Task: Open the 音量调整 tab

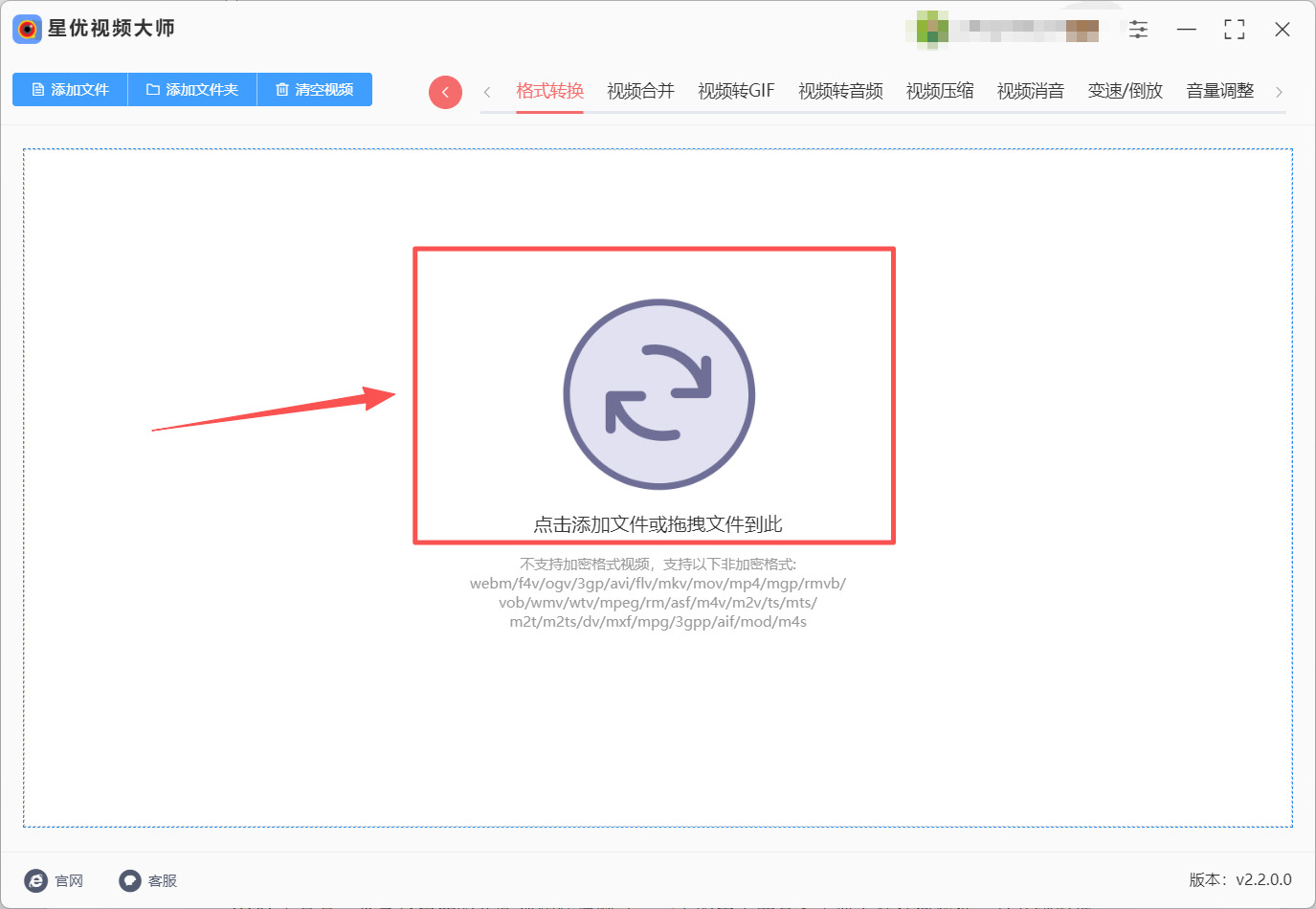Action: pos(1220,91)
